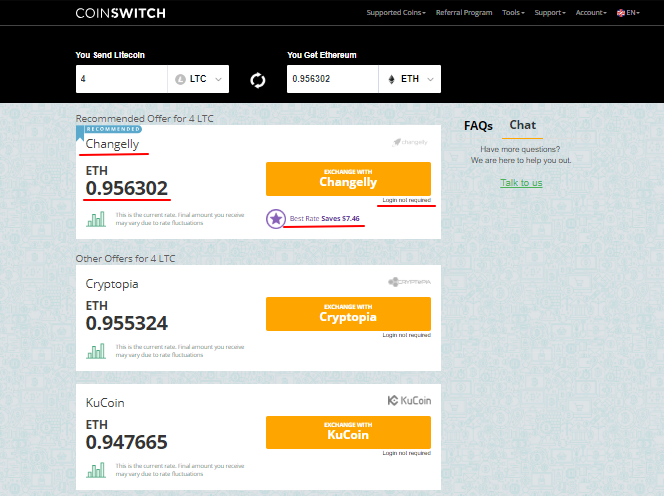
Task: Open the ETH currency dropdown
Action: click(x=409, y=79)
